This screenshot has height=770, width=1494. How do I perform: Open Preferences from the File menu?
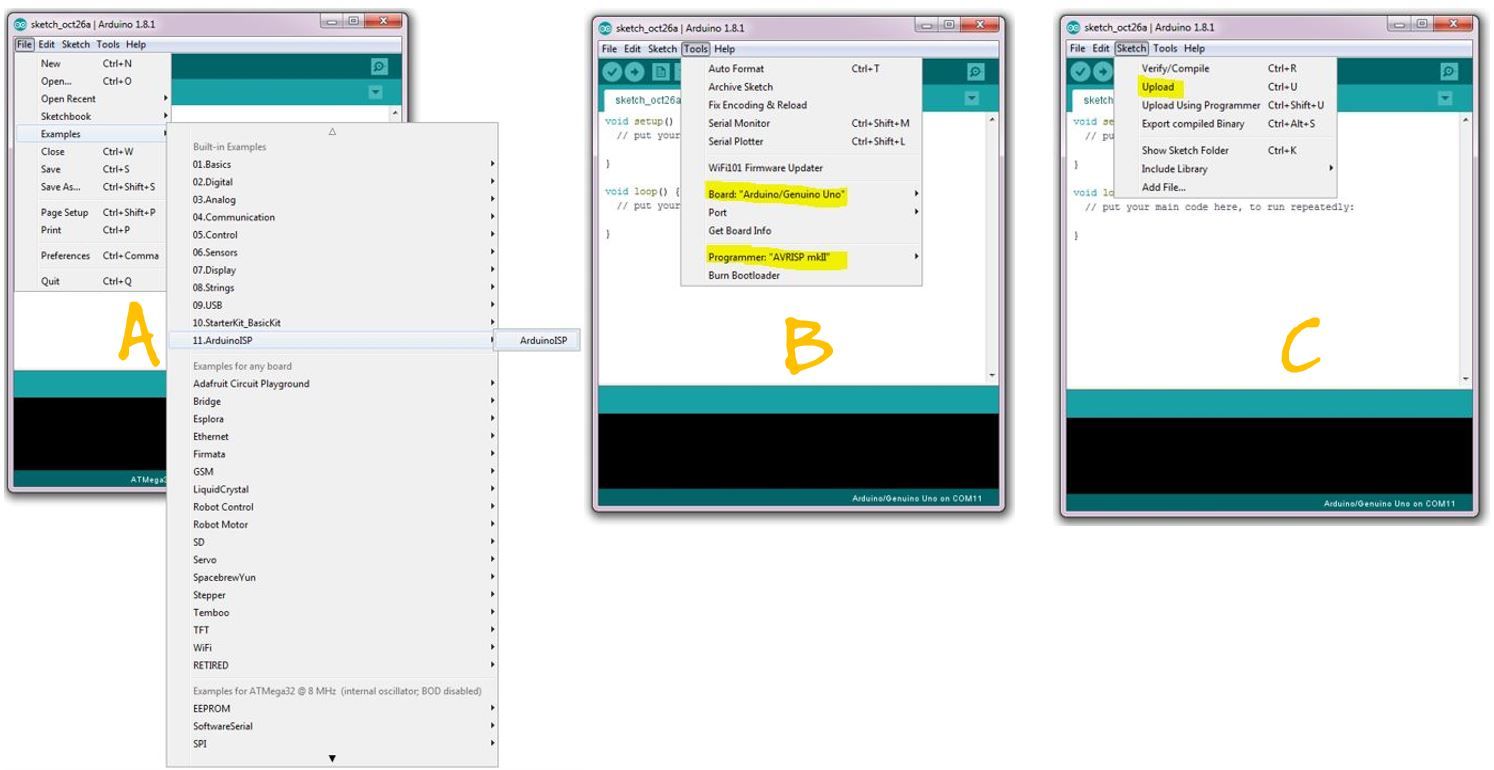coord(65,255)
